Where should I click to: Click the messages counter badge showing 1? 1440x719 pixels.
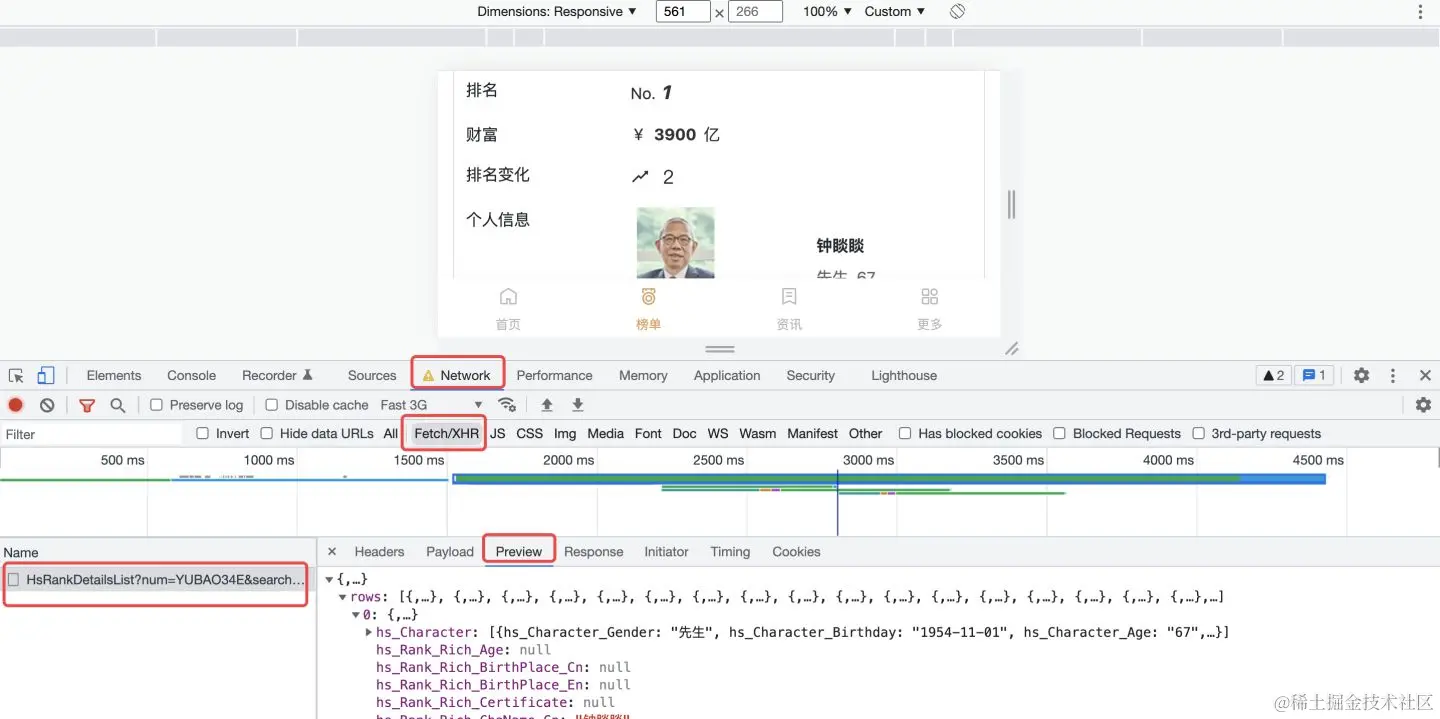pos(1314,375)
